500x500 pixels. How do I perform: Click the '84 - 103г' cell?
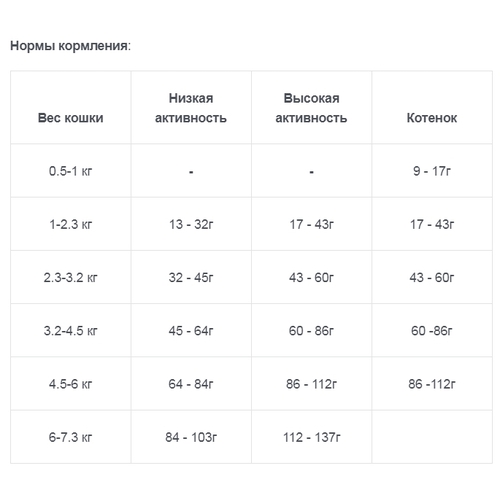point(191,437)
